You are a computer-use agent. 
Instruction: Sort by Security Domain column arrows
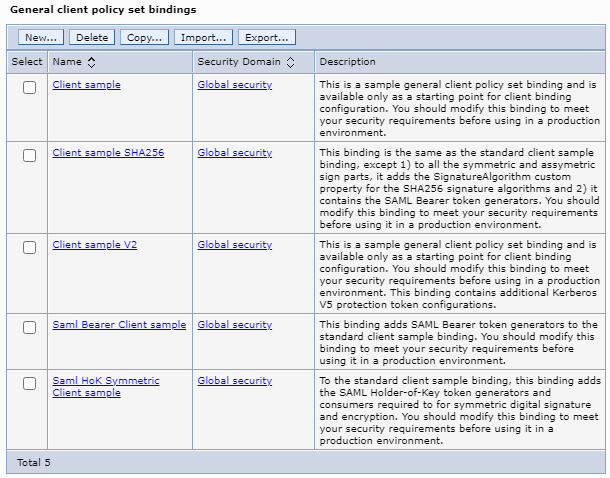click(x=290, y=62)
